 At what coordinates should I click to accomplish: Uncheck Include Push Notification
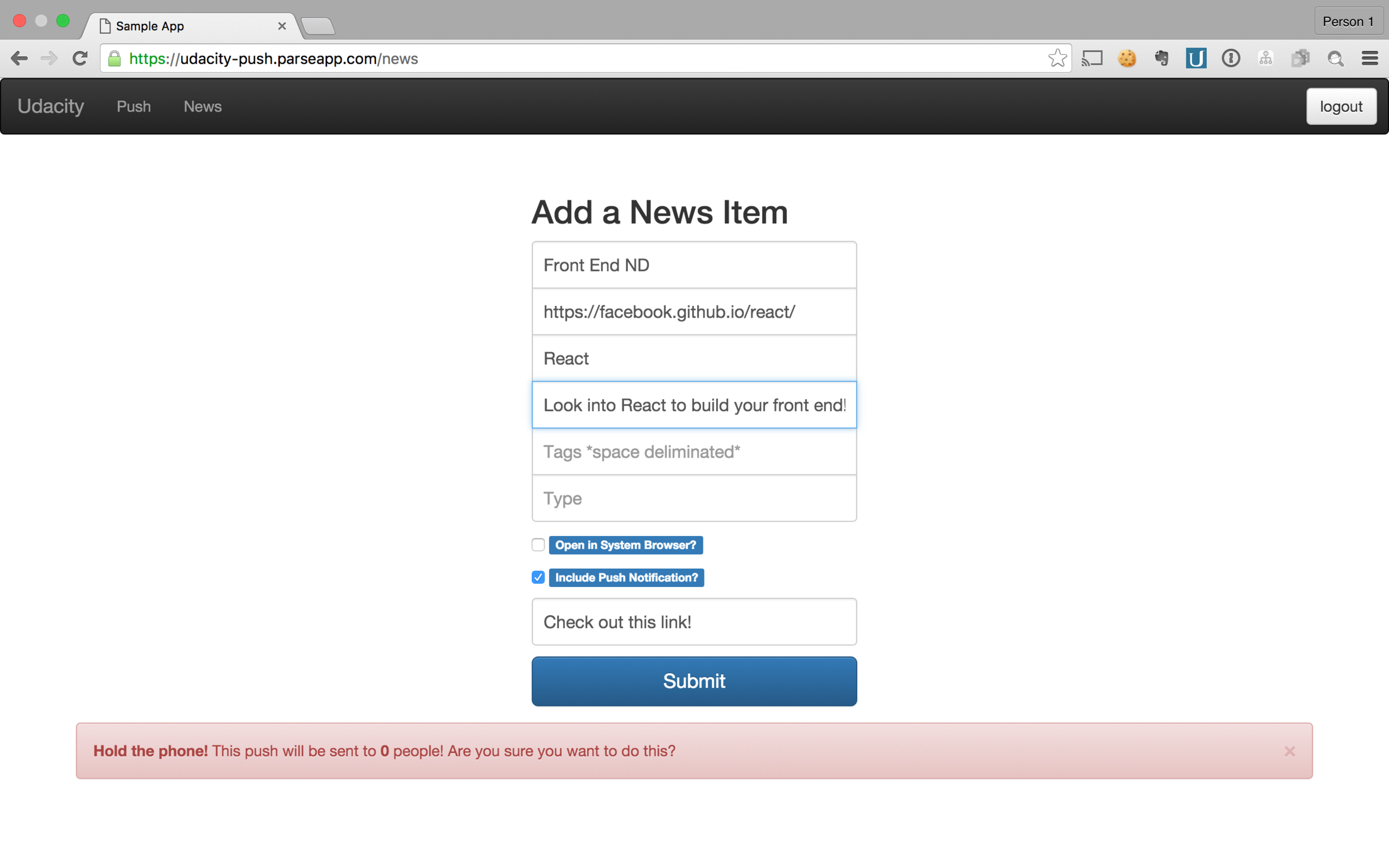pos(537,578)
